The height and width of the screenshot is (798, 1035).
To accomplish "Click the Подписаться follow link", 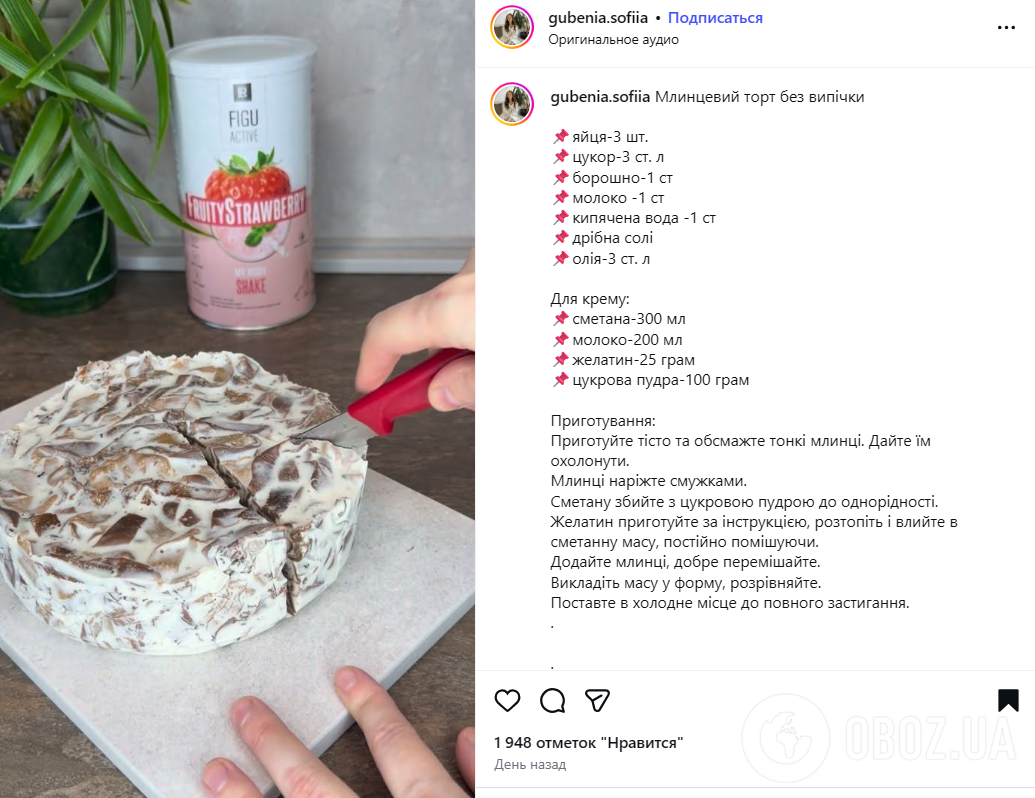I will click(x=715, y=18).
